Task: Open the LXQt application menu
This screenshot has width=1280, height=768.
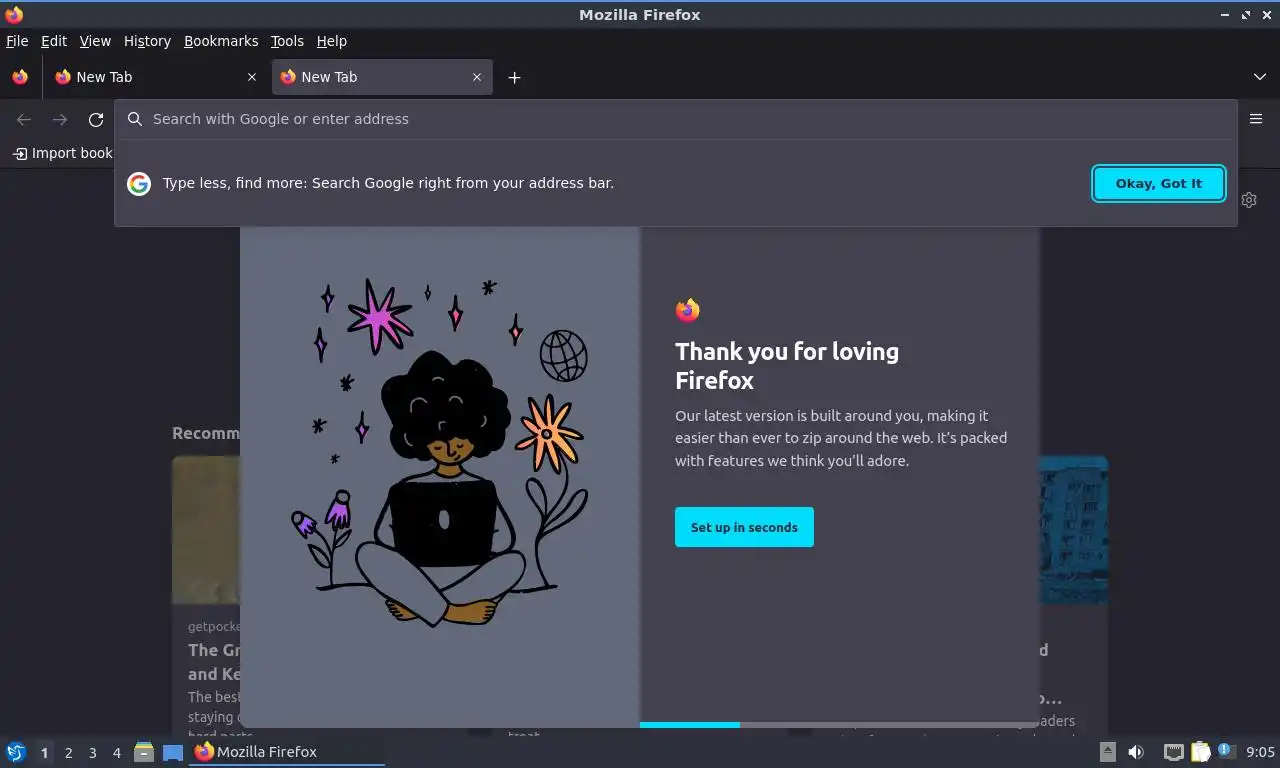Action: click(x=16, y=752)
